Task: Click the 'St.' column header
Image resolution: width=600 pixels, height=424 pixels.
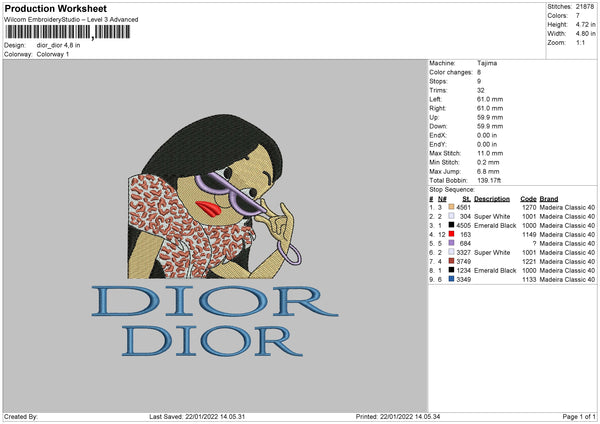Action: pos(466,199)
